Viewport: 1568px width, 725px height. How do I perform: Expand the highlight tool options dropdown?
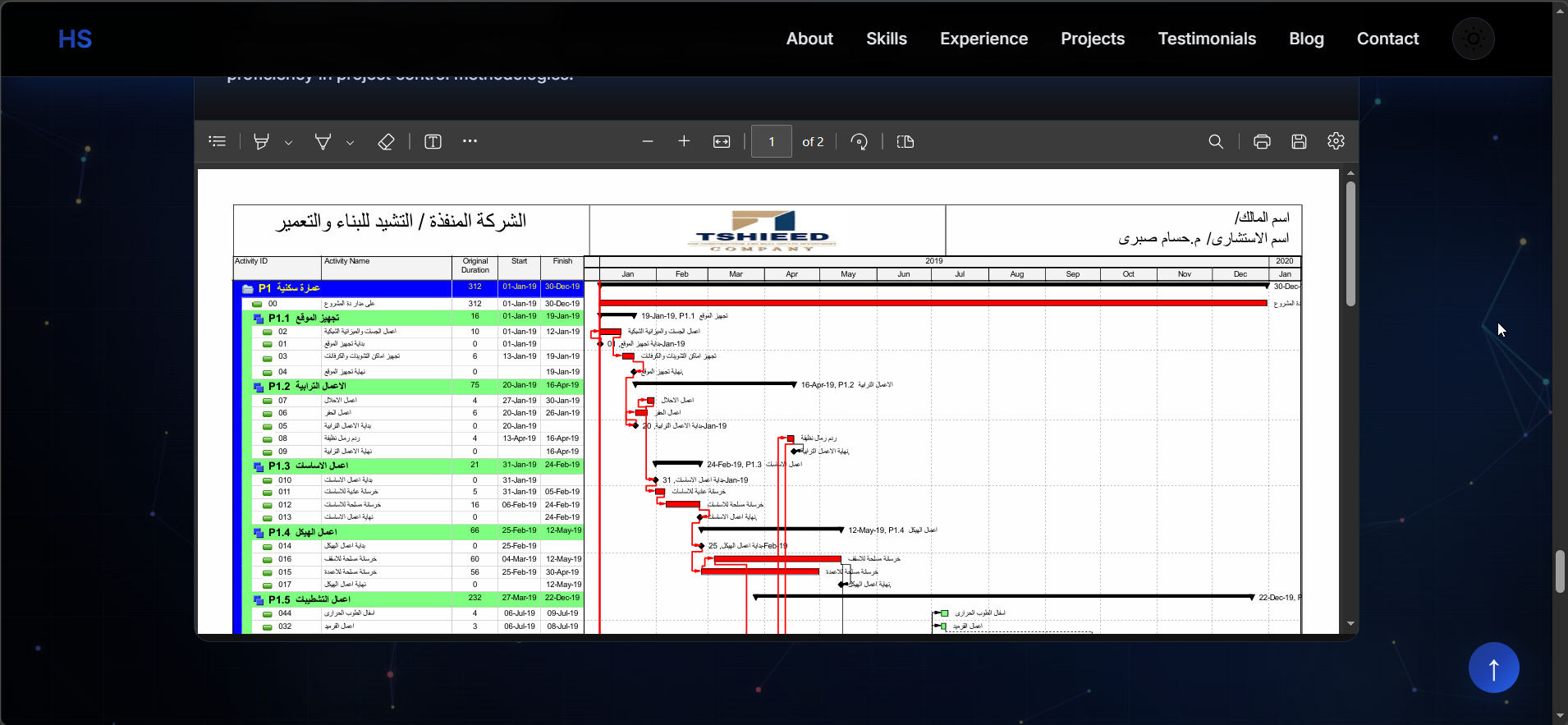coord(288,142)
